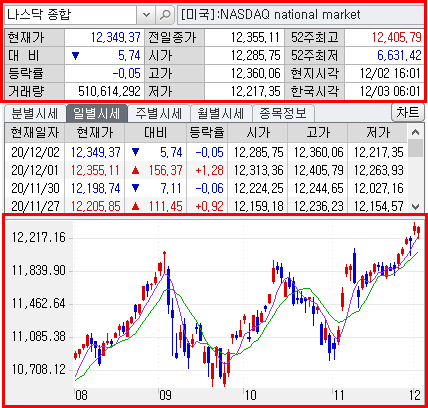This screenshot has width=428, height=408.
Task: Click the 현재일자 column header
Action: [35, 133]
